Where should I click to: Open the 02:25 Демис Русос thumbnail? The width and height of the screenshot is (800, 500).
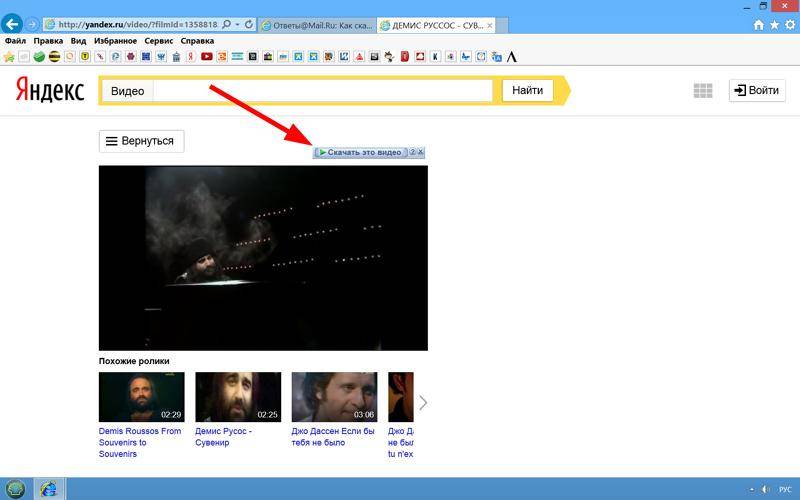tap(238, 396)
